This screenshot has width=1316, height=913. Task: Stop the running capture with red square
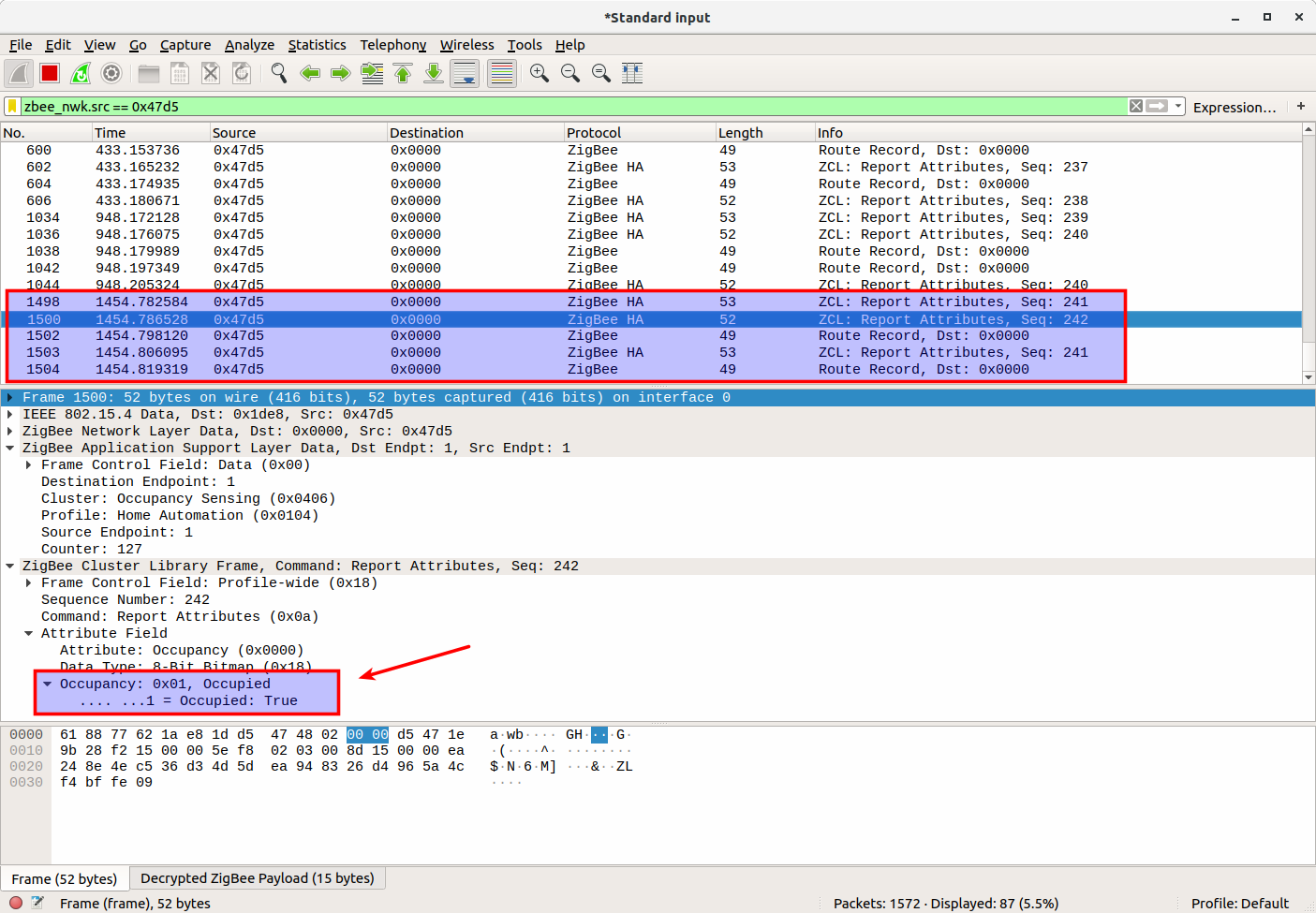coord(50,73)
